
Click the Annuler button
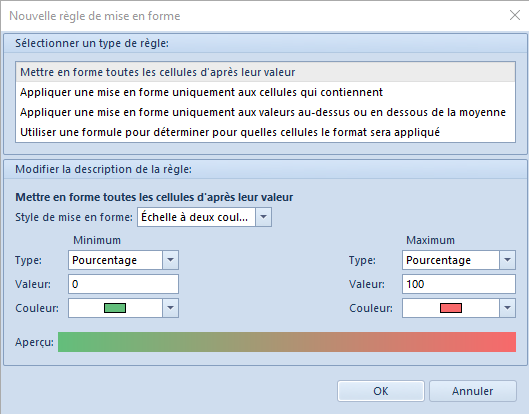coord(473,391)
